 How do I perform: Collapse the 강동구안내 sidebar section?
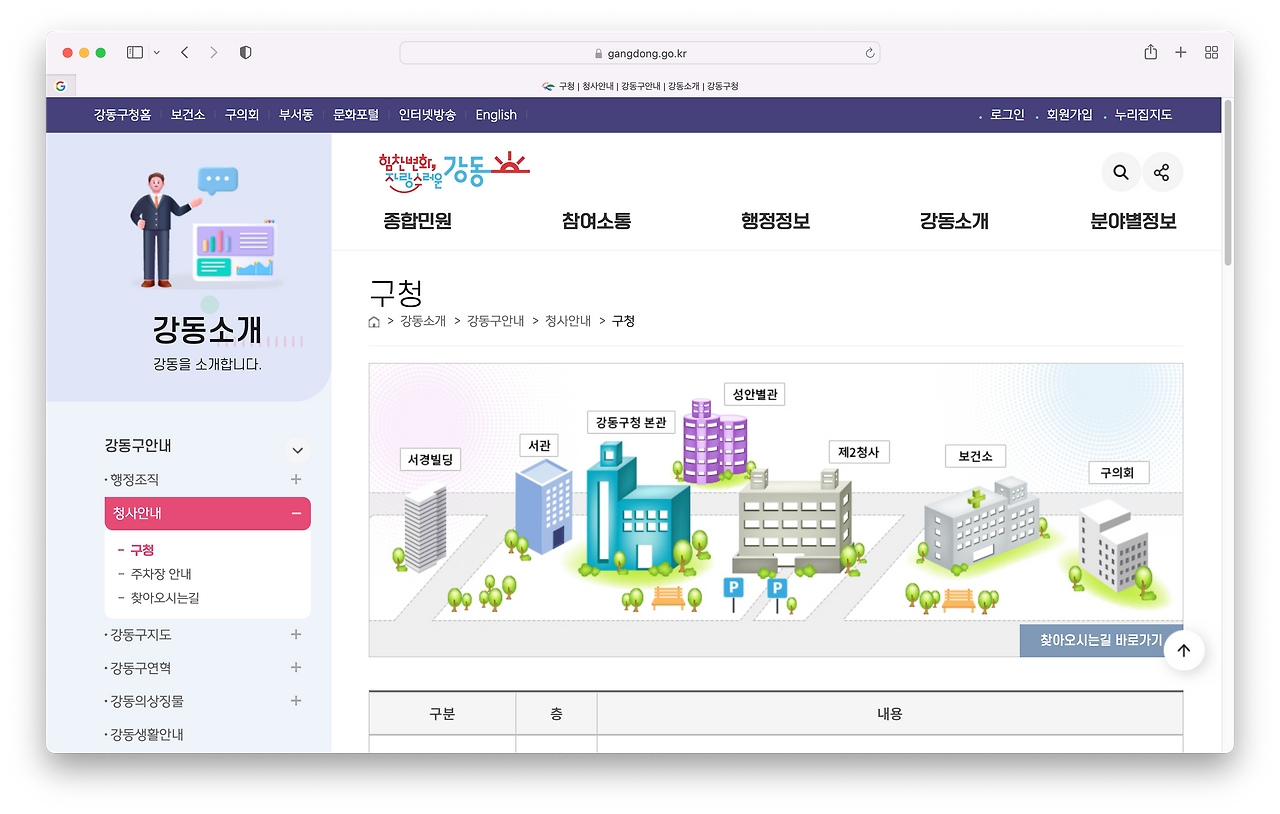coord(297,450)
